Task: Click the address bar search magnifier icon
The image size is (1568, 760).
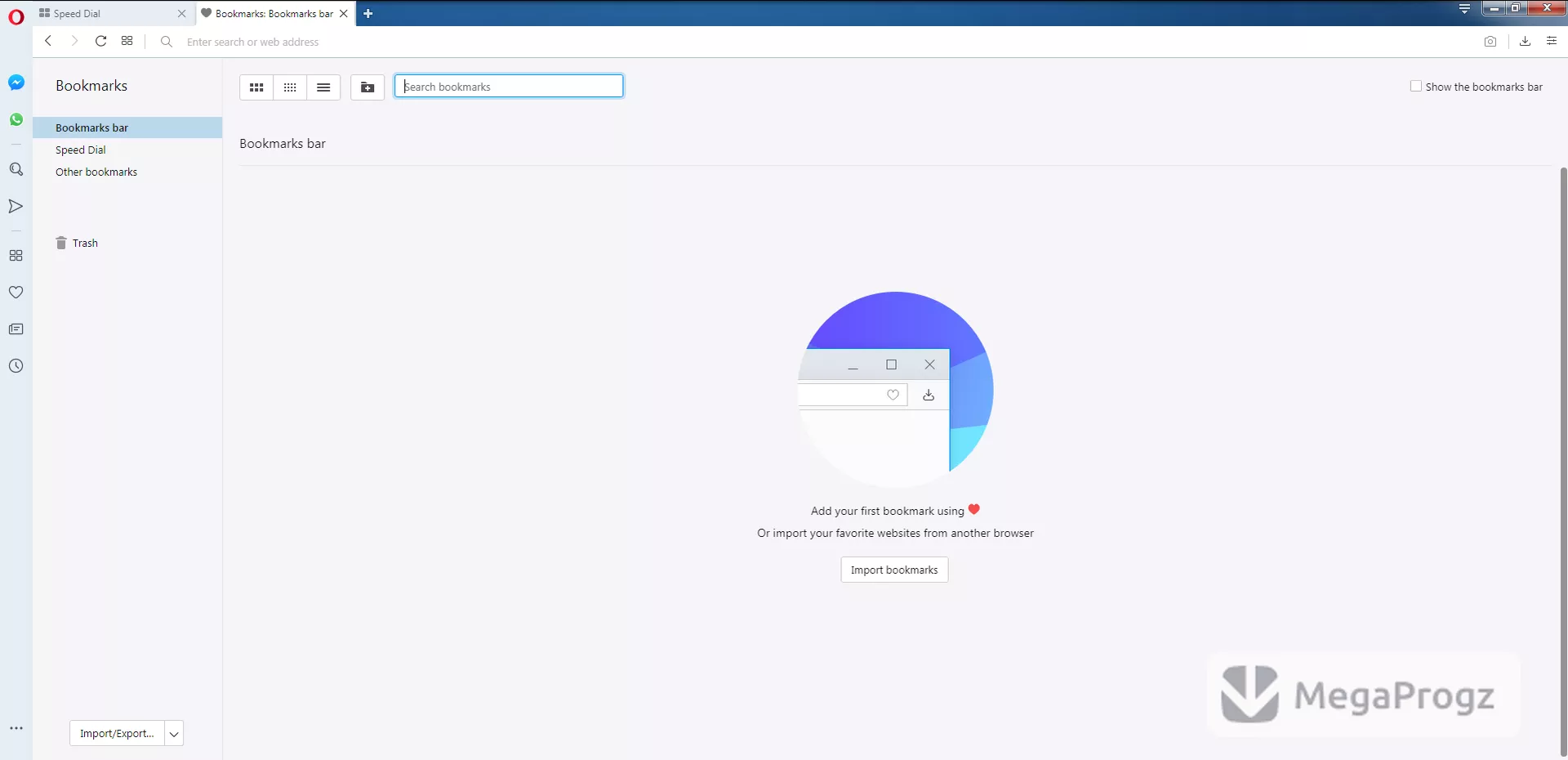Action: (167, 42)
